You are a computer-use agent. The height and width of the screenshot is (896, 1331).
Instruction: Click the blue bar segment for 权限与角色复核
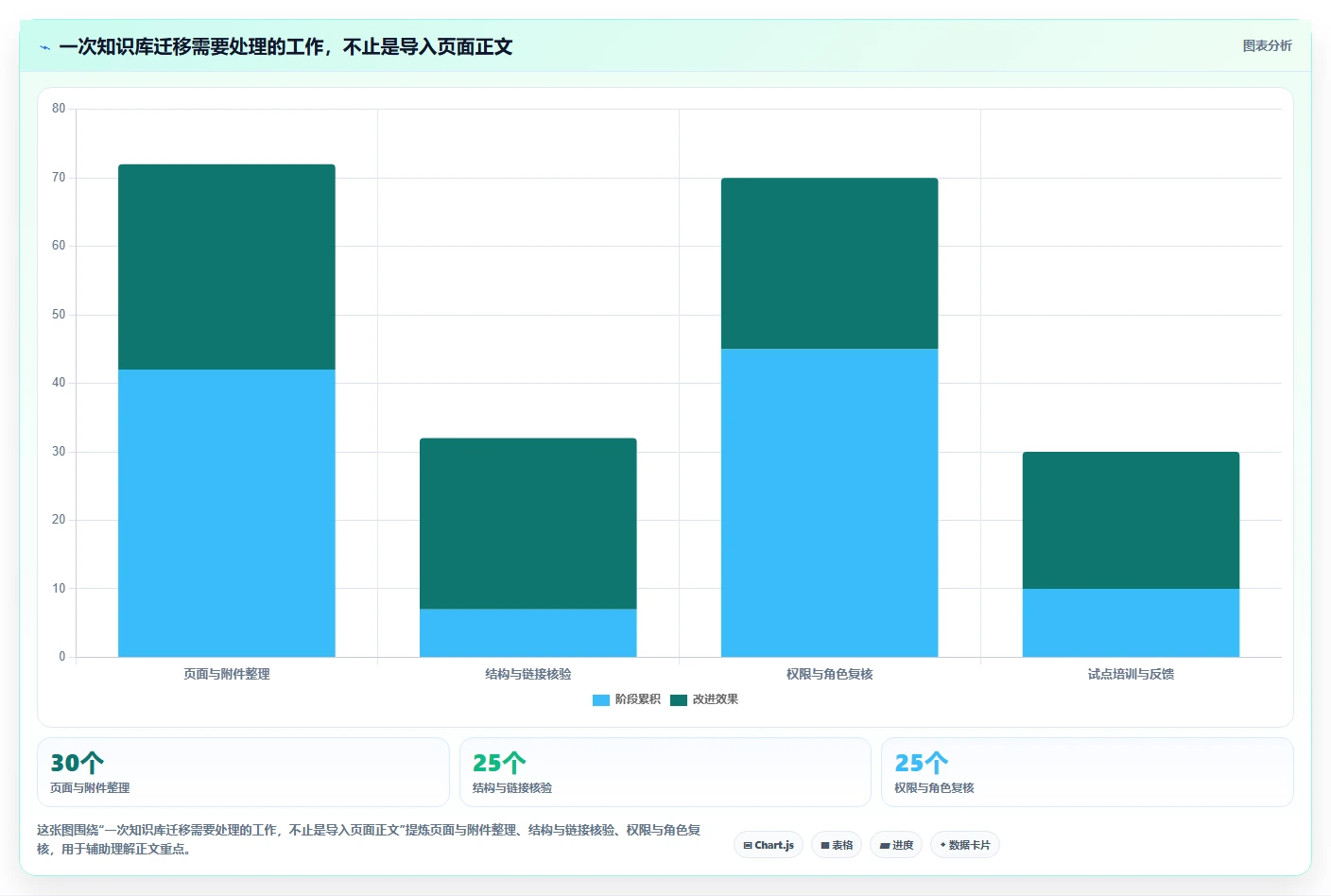pos(830,503)
